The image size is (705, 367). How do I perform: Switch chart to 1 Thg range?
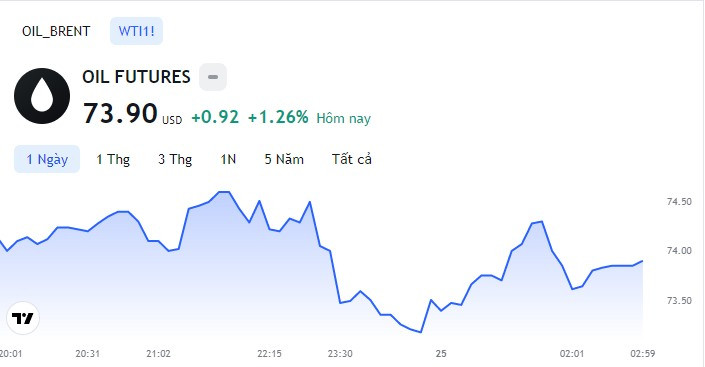tap(113, 159)
